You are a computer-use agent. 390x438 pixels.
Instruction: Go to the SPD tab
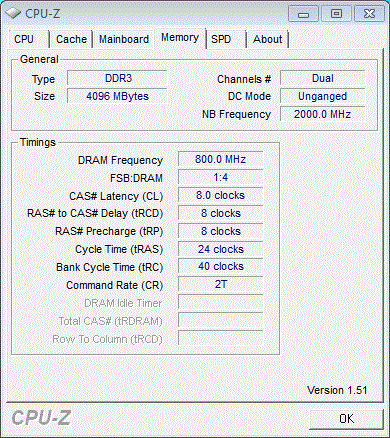point(227,39)
